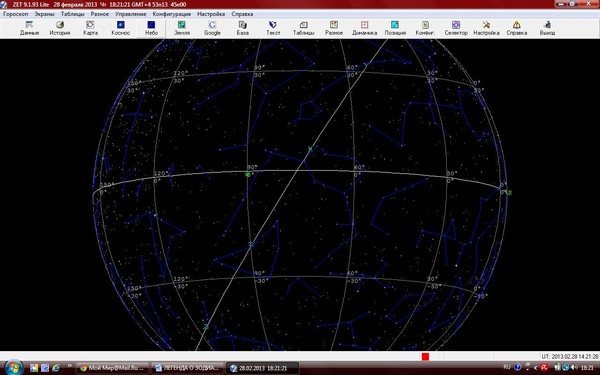
Task: Switch to ЛЕГЕНДА О ЗОДИА... taskbar window
Action: 188,368
